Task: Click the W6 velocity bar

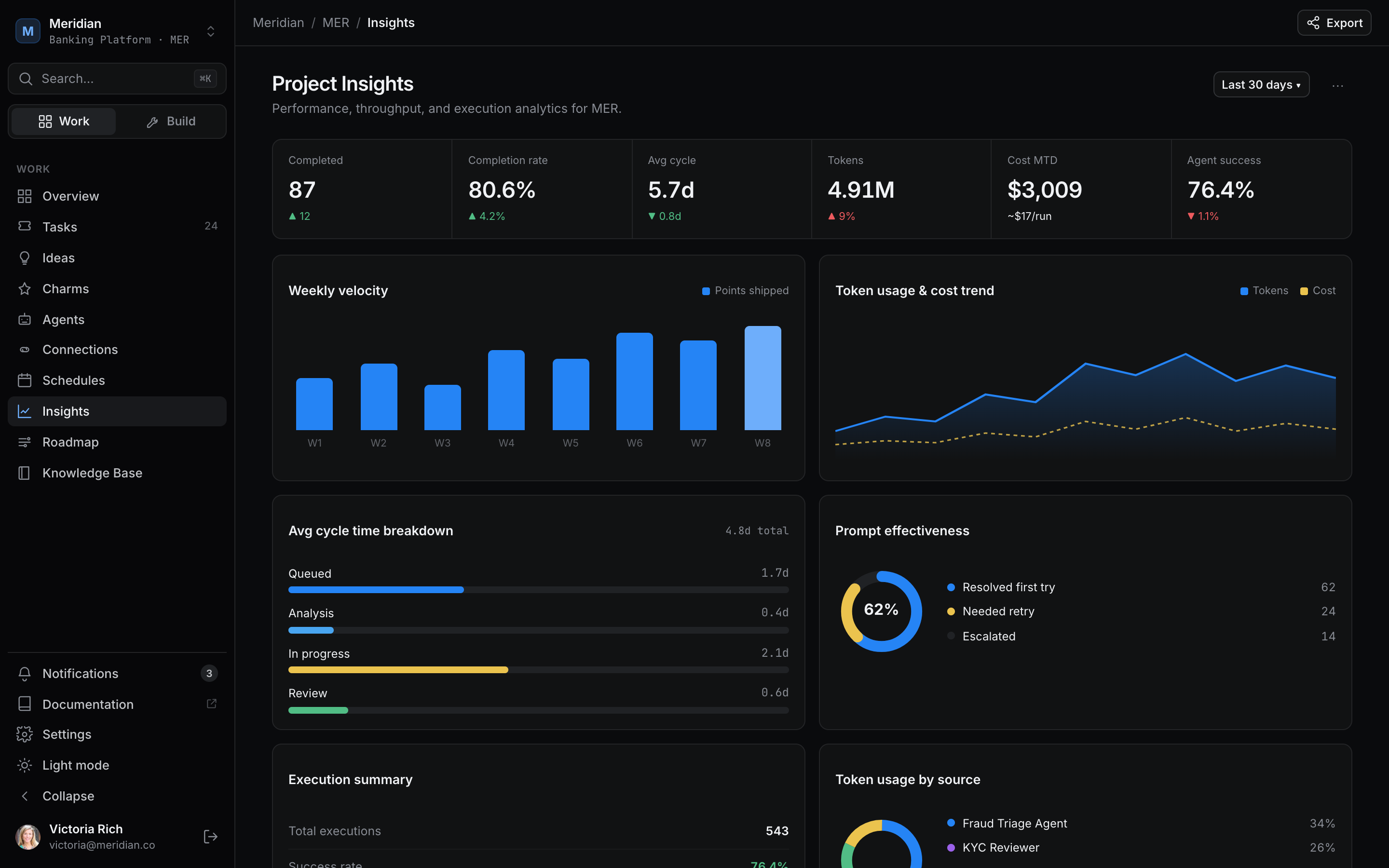Action: (x=634, y=381)
